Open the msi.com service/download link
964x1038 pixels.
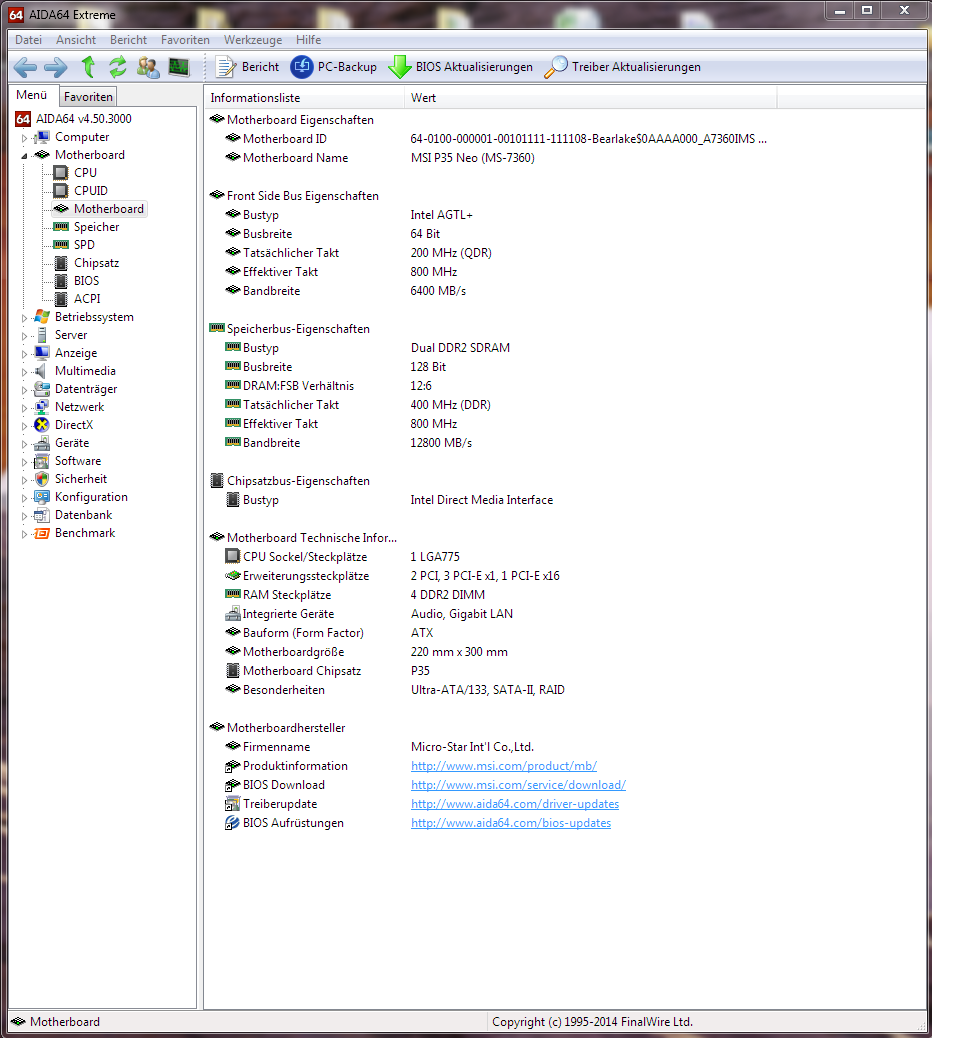[x=518, y=785]
